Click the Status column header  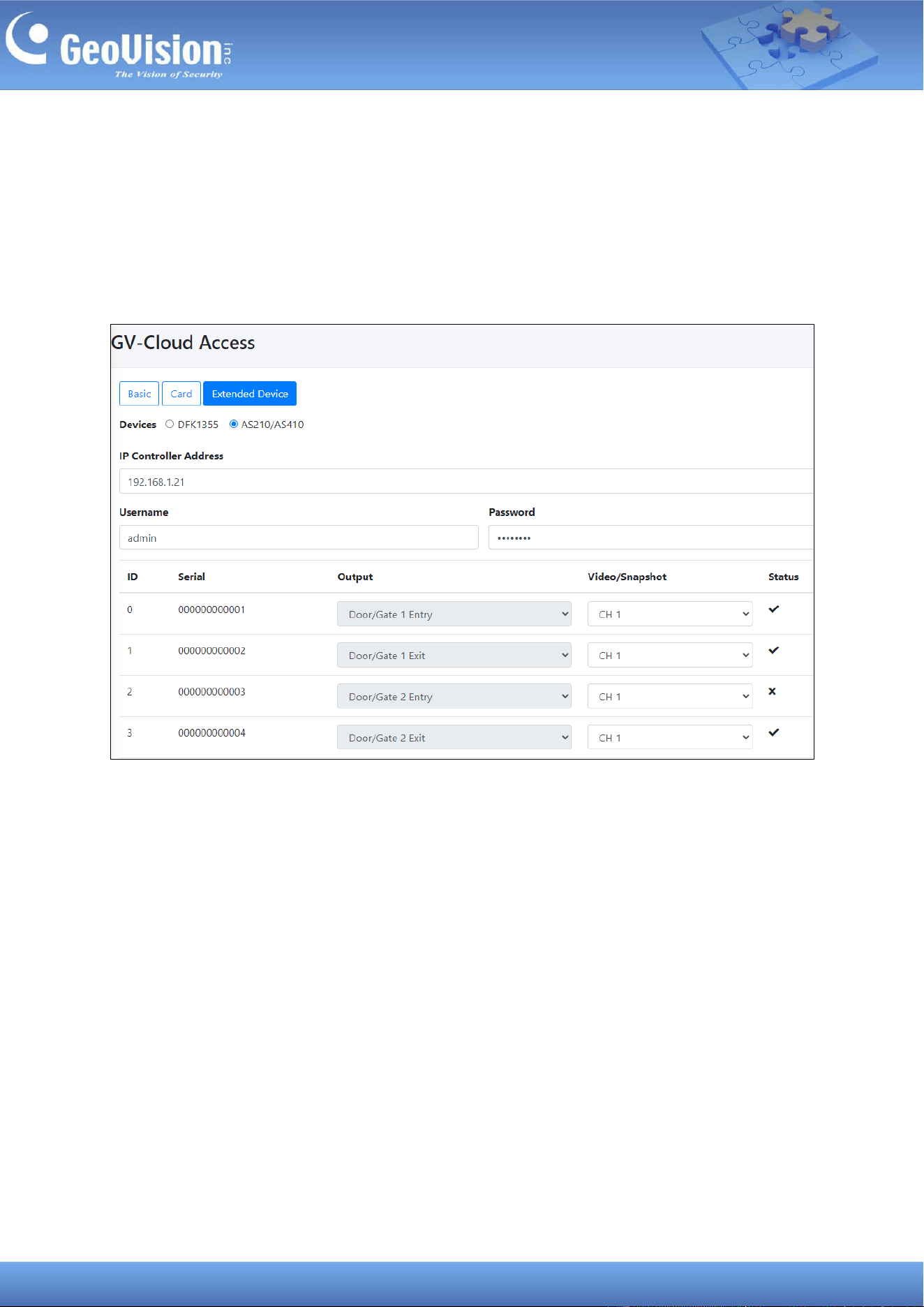[783, 577]
